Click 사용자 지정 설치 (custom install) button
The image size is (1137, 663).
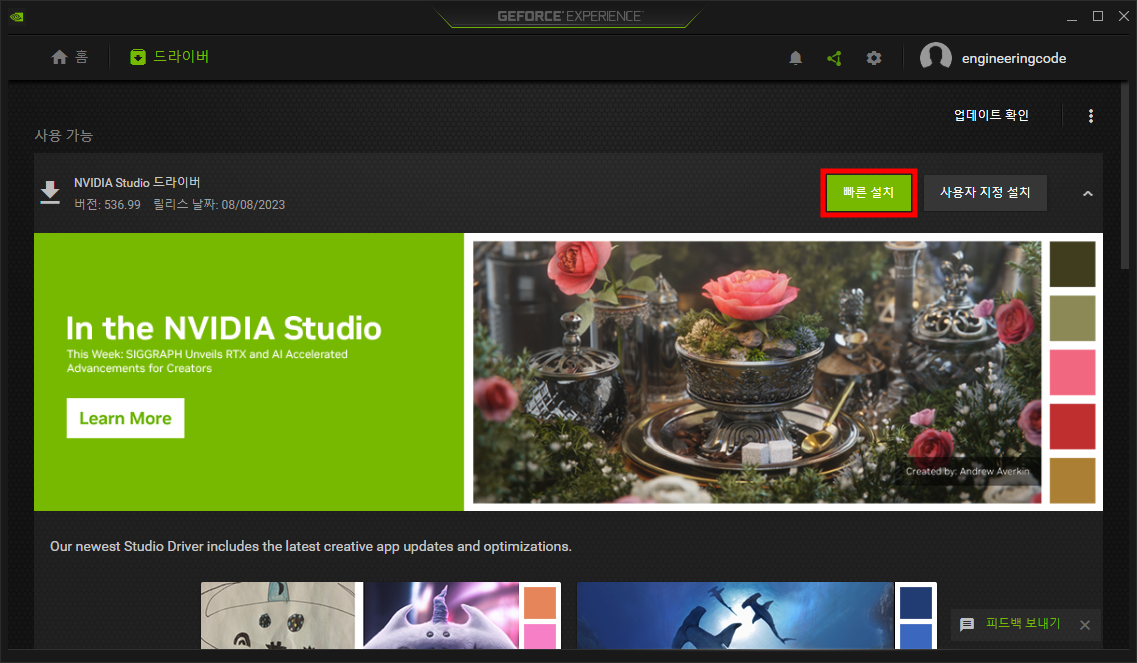point(985,192)
